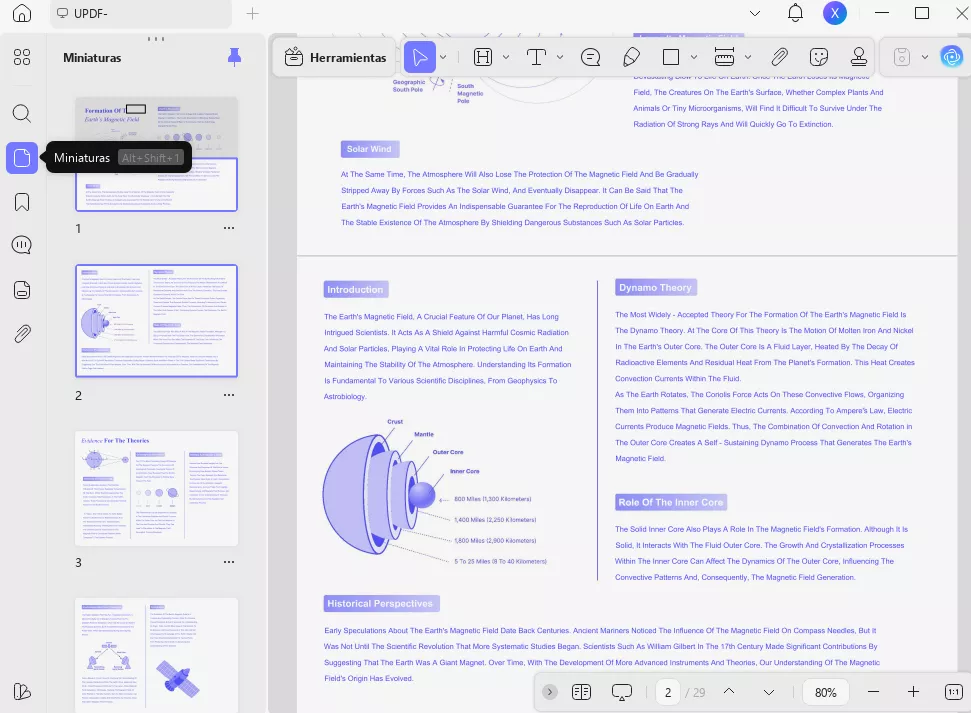This screenshot has height=713, width=971.
Task: Click the Dynamo Theory heading
Action: pos(656,287)
